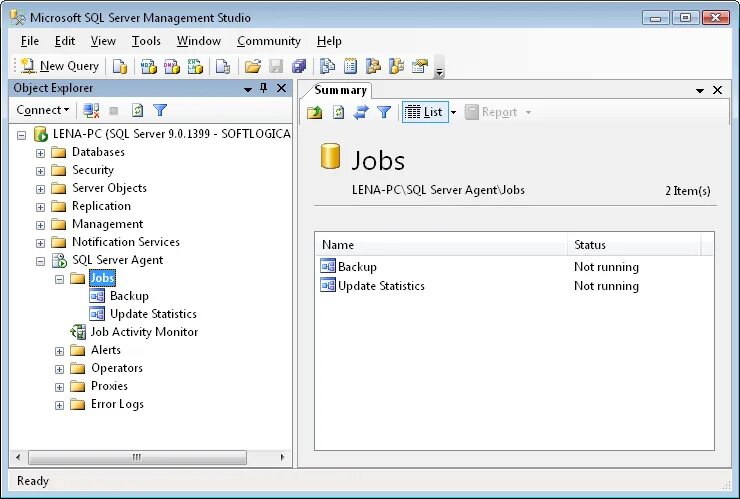Select Job Activity Monitor in tree
The height and width of the screenshot is (499, 740).
tap(144, 332)
